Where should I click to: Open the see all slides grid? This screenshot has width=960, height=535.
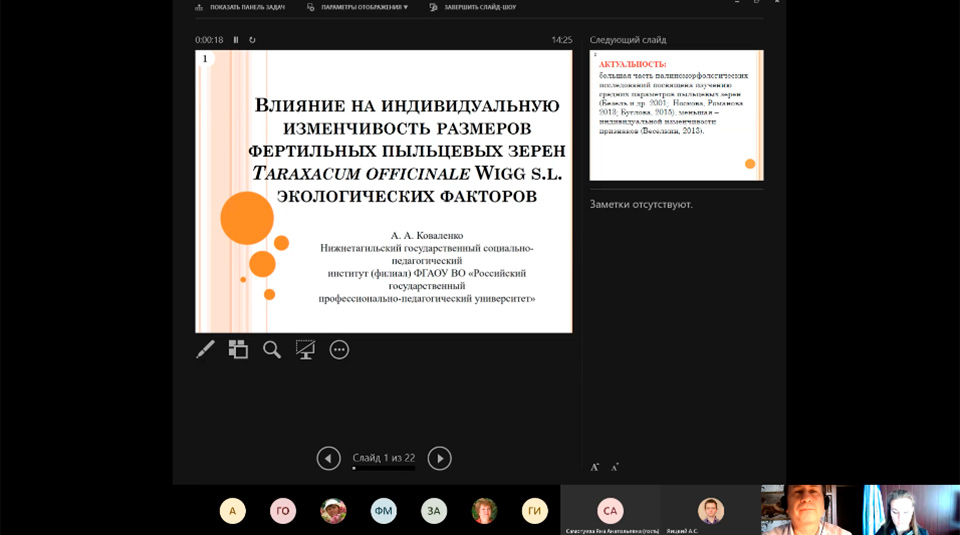coord(238,350)
